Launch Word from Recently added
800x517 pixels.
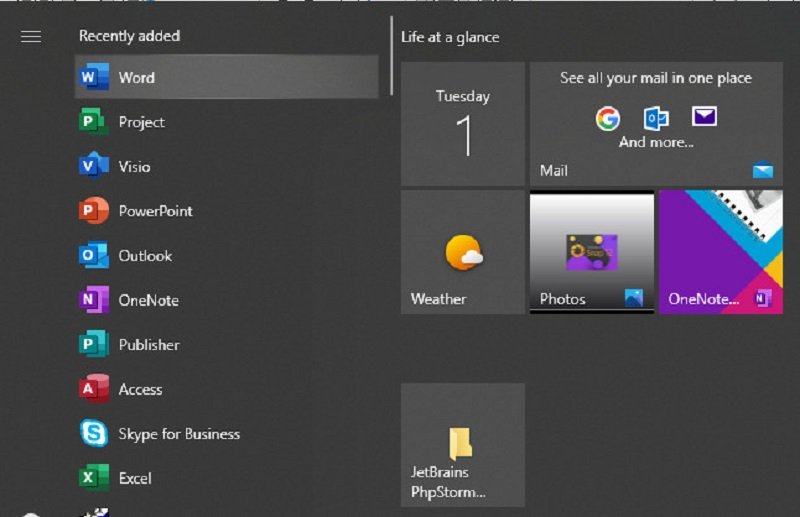136,77
